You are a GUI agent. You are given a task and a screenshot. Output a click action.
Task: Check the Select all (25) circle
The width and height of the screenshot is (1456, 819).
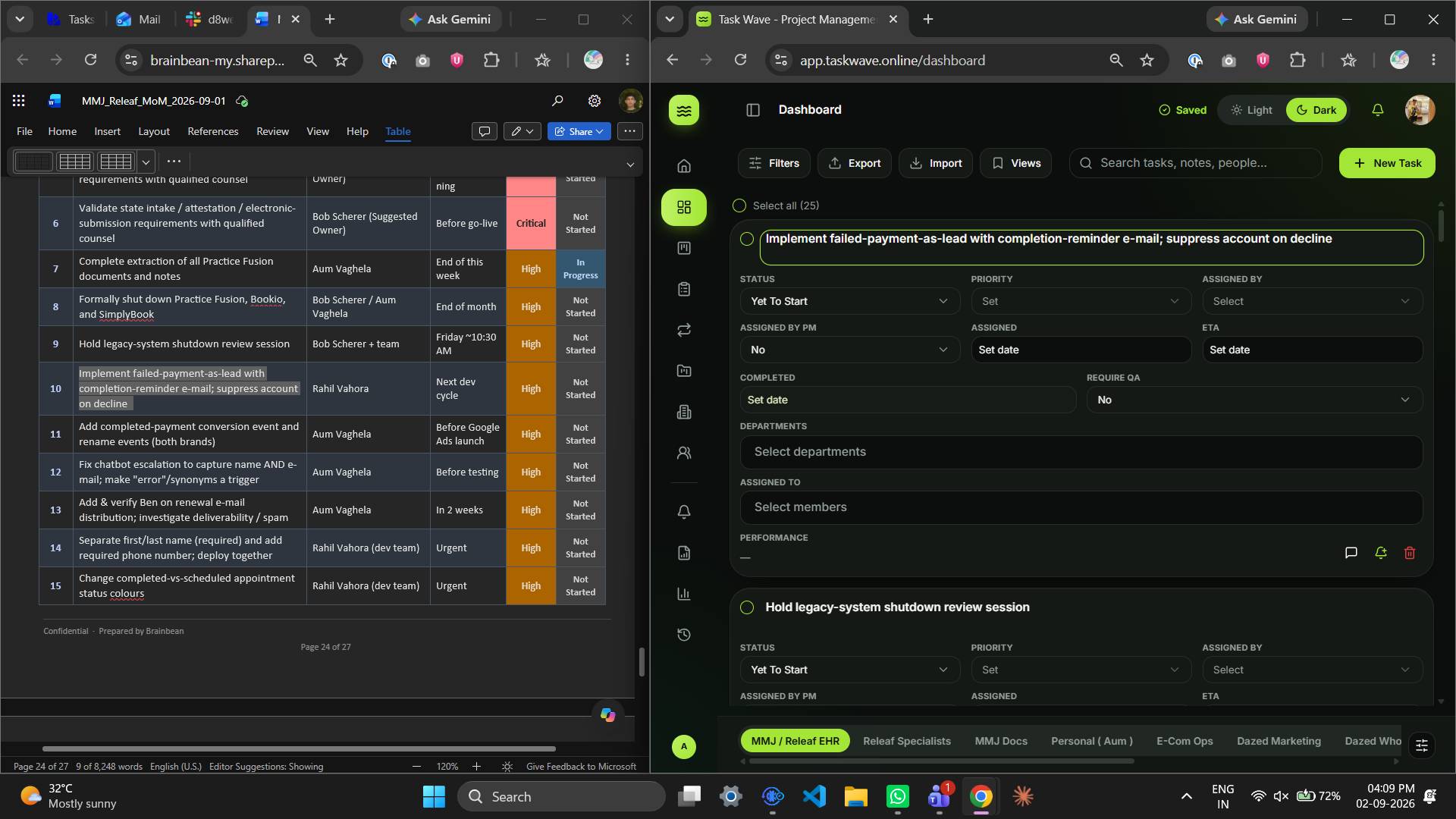tap(739, 206)
